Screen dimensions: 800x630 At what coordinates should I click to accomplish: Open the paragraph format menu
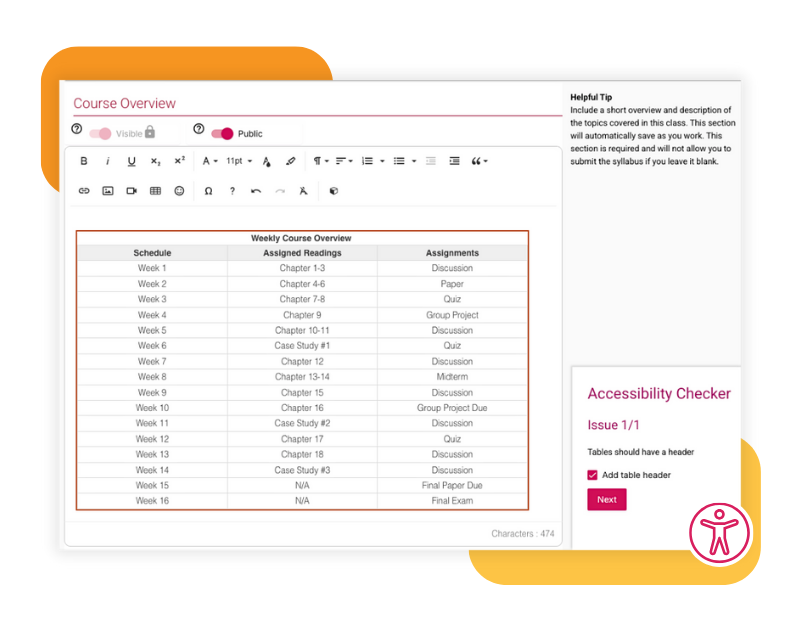coord(318,161)
